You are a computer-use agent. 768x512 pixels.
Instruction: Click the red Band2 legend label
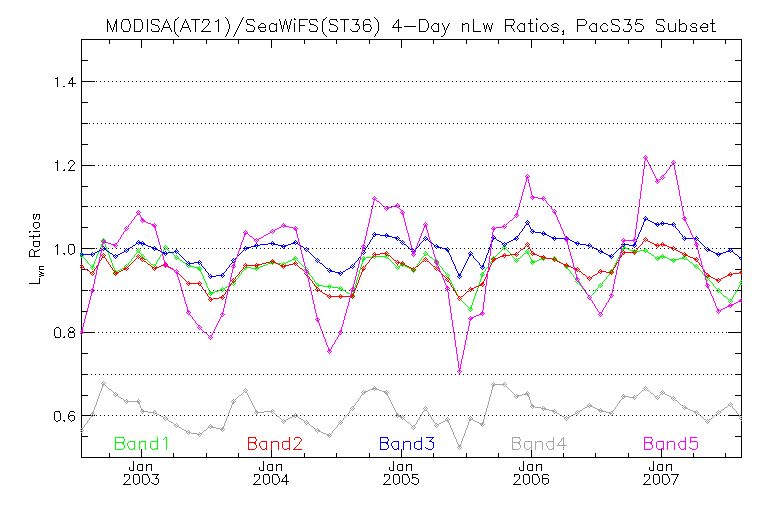275,444
